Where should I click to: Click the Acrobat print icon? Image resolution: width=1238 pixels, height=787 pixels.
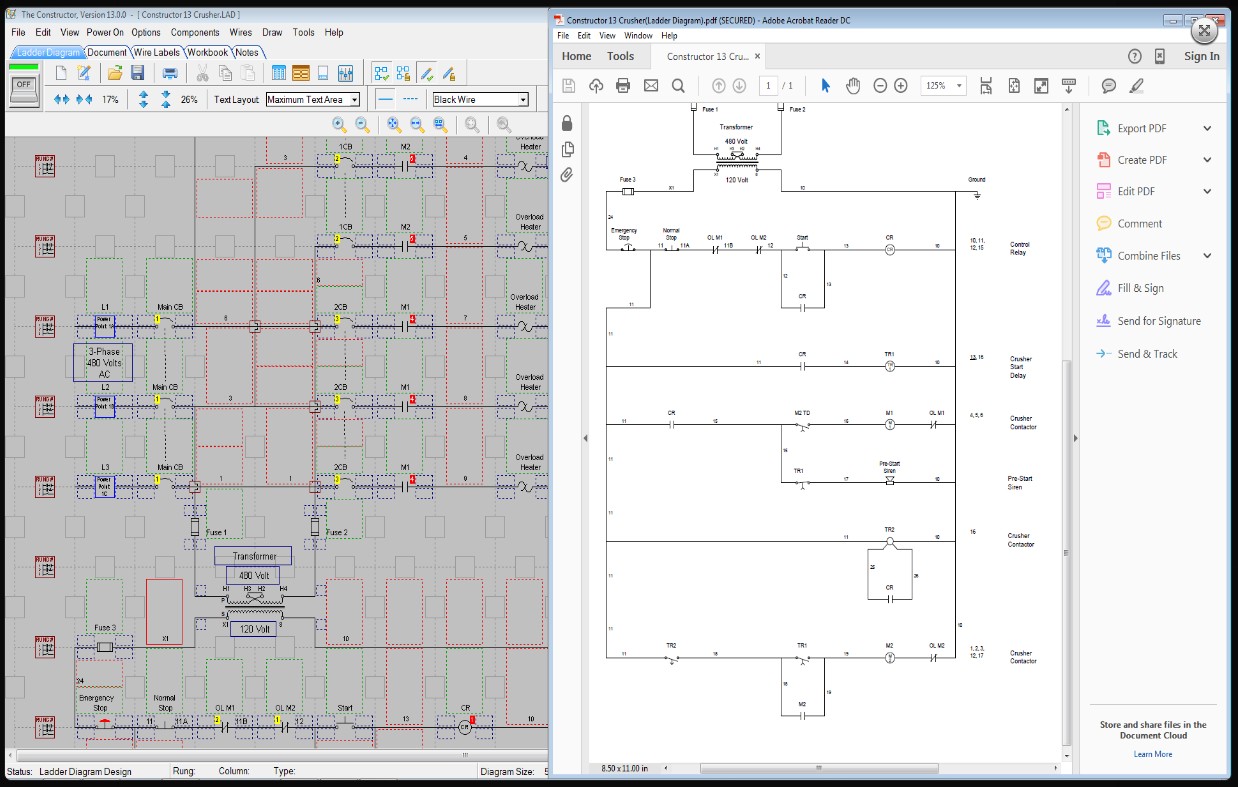pos(623,86)
